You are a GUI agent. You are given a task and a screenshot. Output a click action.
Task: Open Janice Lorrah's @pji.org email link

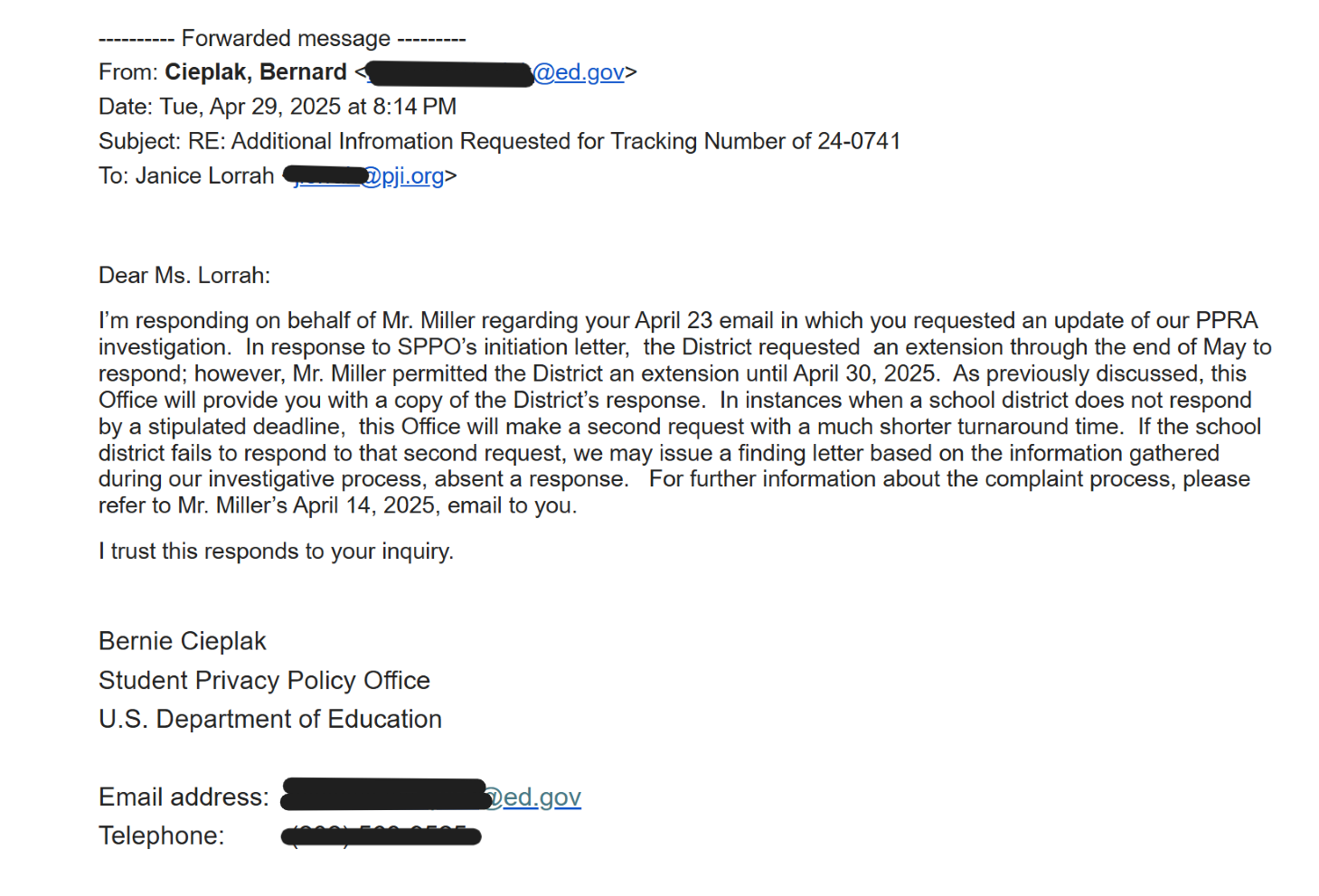click(x=403, y=176)
